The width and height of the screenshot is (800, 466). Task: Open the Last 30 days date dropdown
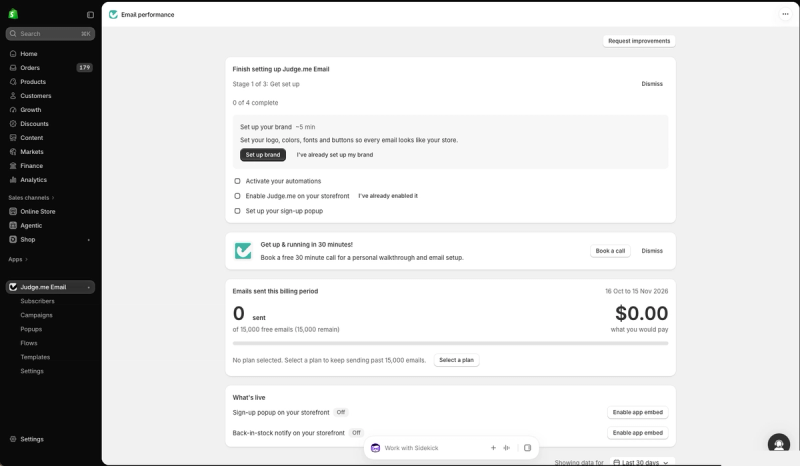click(642, 462)
